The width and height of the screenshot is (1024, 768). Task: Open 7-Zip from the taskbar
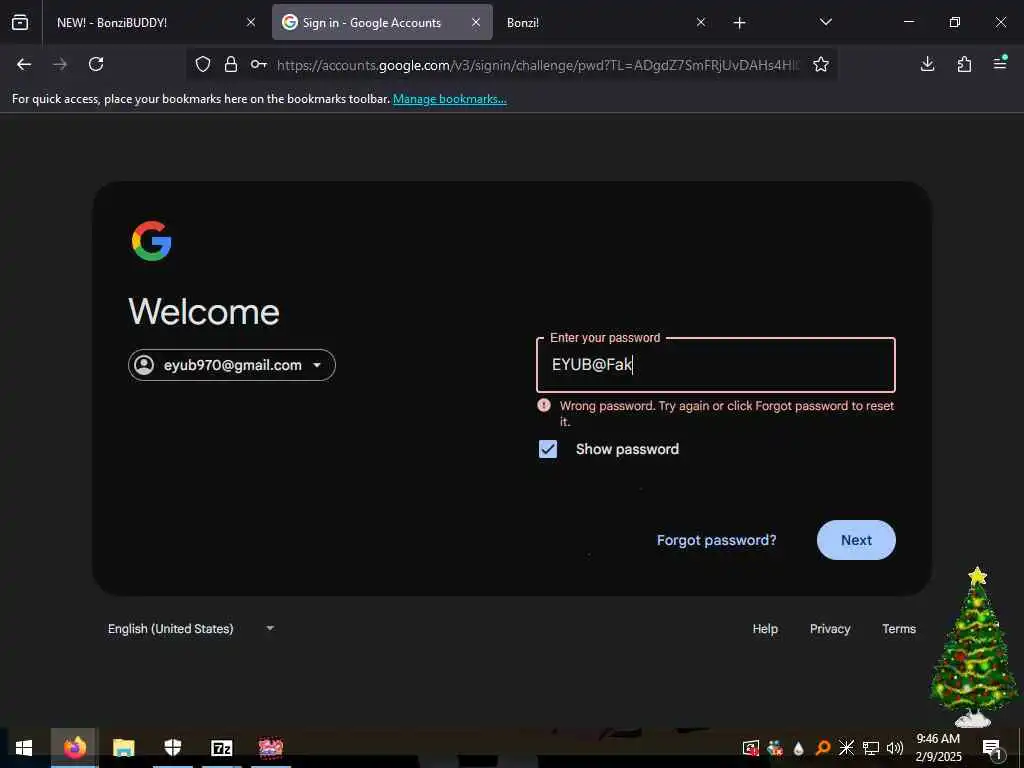coord(222,748)
